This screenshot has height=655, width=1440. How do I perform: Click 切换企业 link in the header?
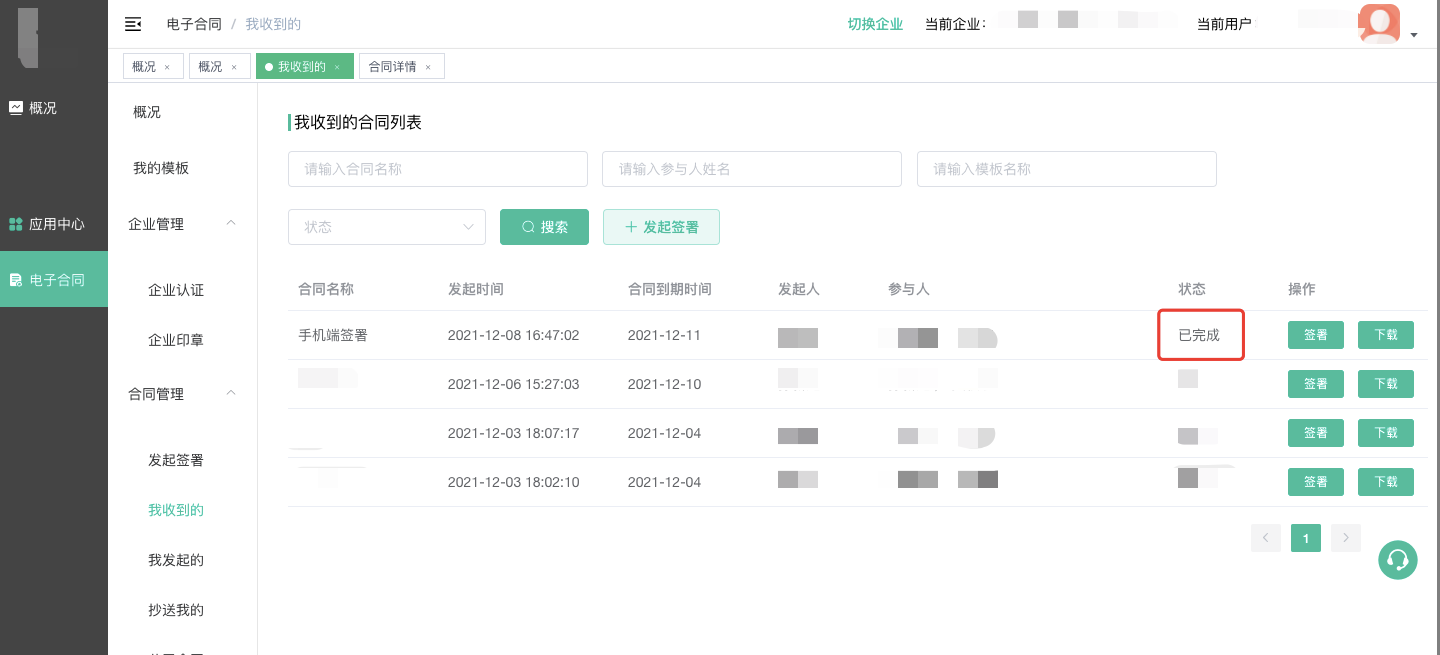point(875,24)
